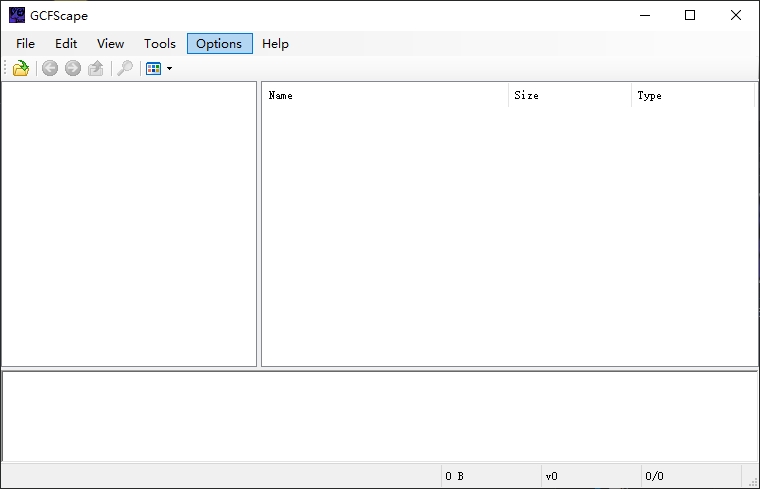The height and width of the screenshot is (489, 760).
Task: Click the Search magnifier icon
Action: coord(125,68)
